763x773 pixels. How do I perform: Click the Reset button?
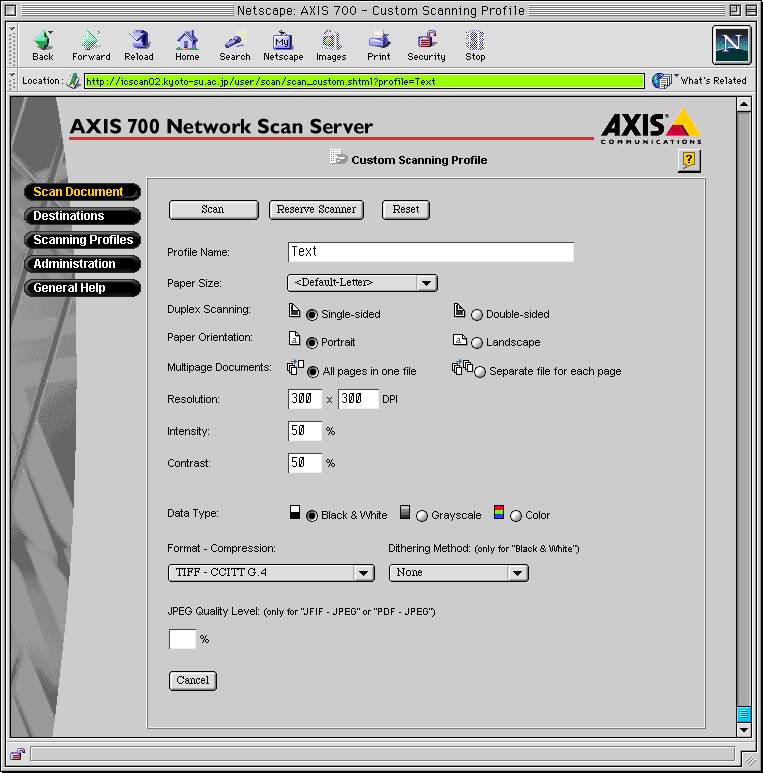pos(406,210)
